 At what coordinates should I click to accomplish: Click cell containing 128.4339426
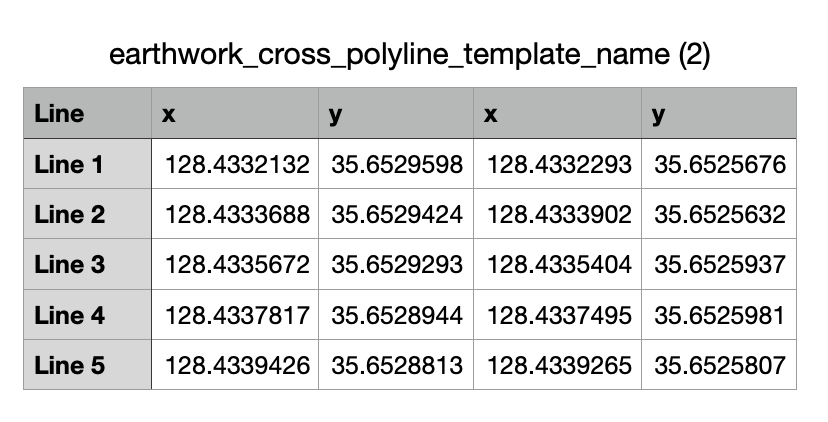point(237,365)
